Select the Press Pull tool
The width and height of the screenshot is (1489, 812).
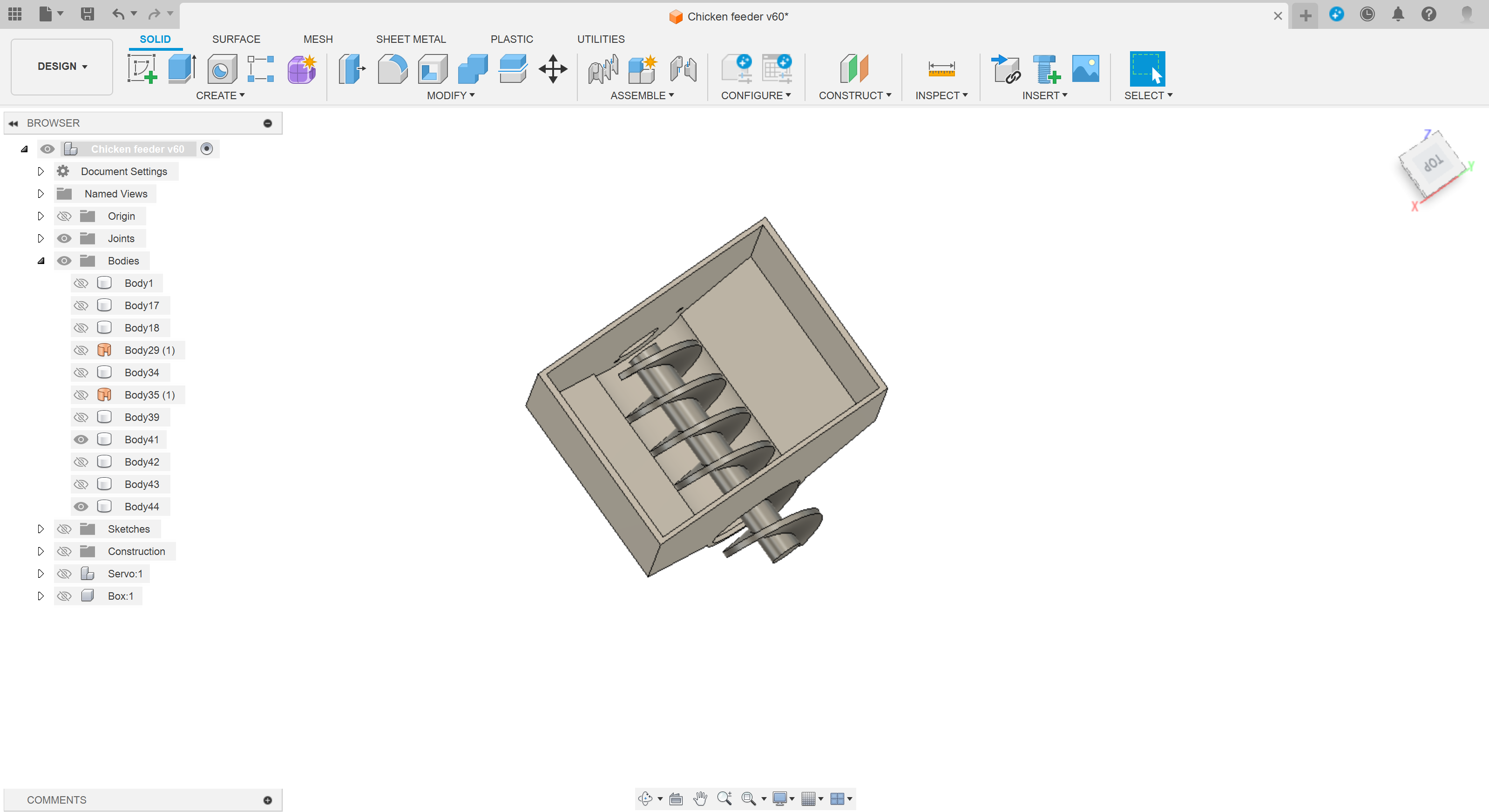pos(352,69)
